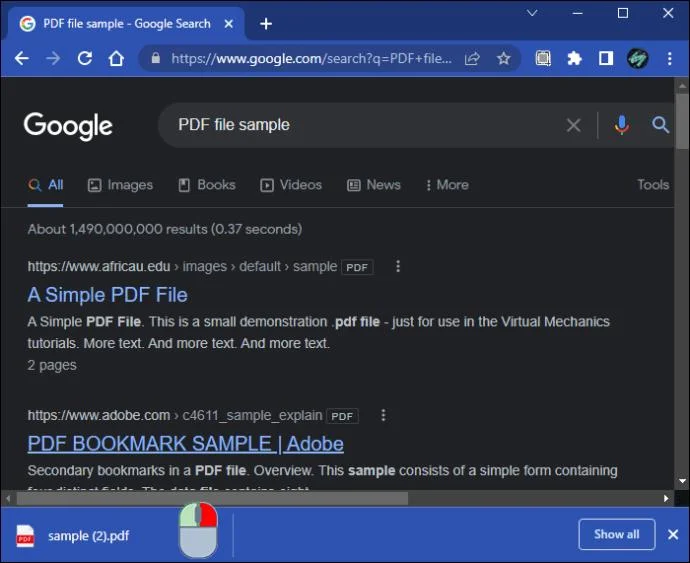Click the horizontal scrollbar thumb
Viewport: 690px width, 563px height.
[x=212, y=499]
